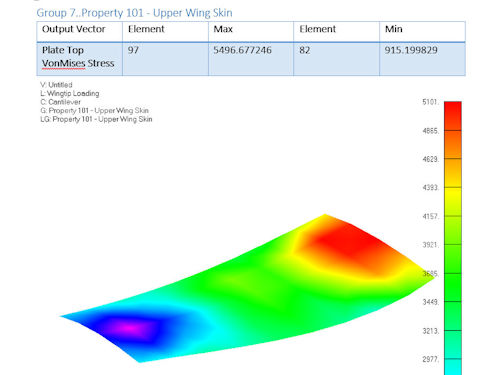Select the 'Output Vector' header cell
Viewport: 500px width, 375px height.
pyautogui.click(x=80, y=32)
